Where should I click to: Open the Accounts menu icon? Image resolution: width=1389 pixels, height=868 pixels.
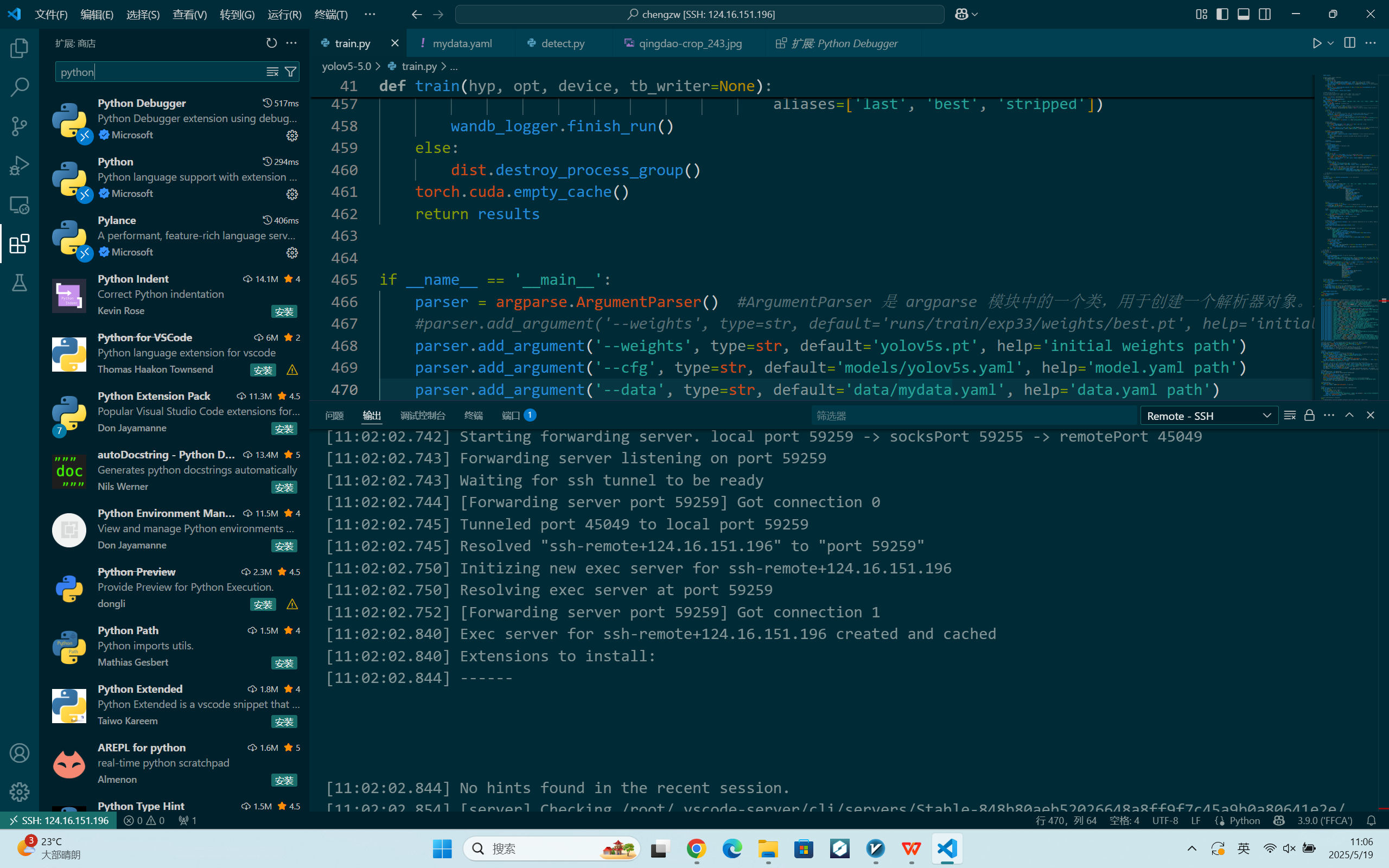click(x=20, y=753)
